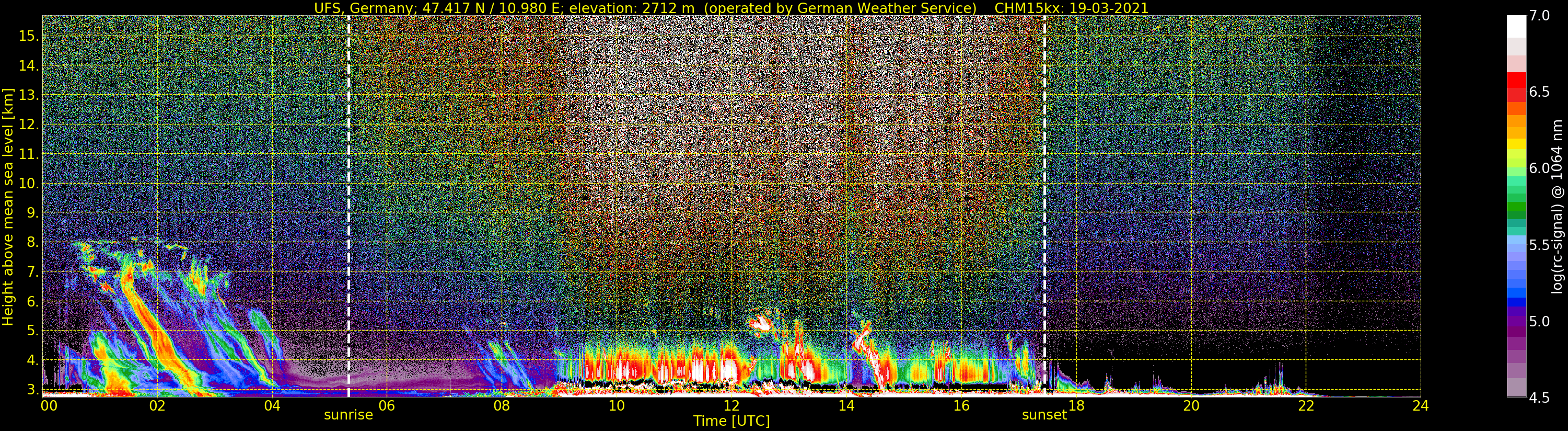1568x431 pixels.
Task: Select the "sunrise" label below the time axis
Action: (x=348, y=415)
